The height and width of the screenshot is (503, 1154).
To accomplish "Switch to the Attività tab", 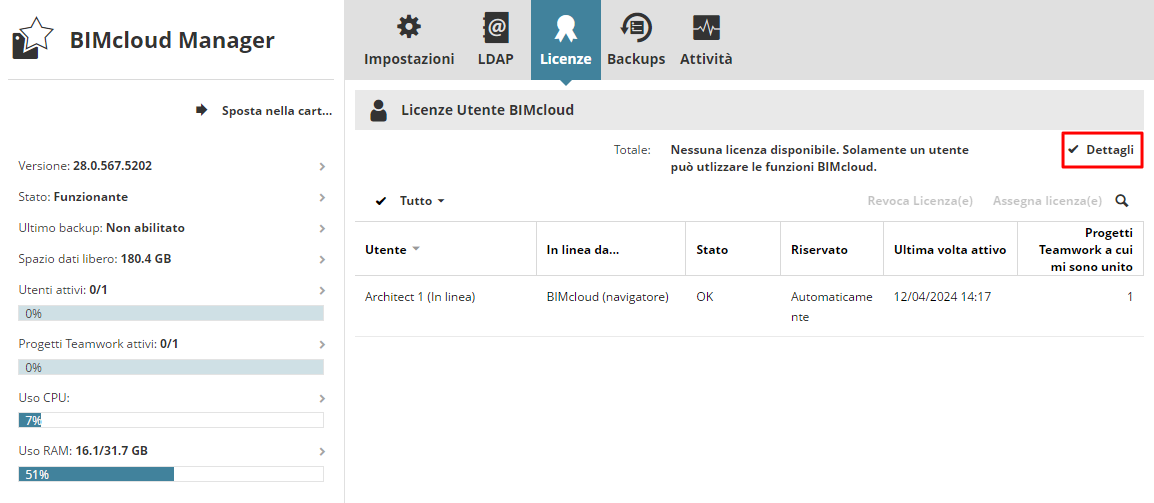I will [706, 59].
